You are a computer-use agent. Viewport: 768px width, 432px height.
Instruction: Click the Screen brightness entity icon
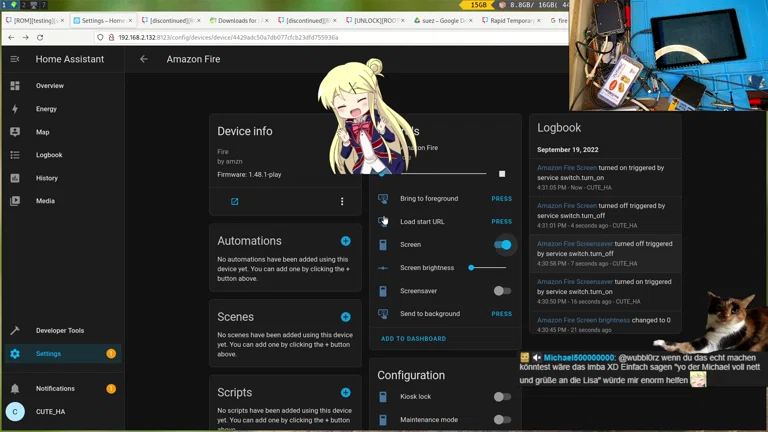[x=383, y=268]
